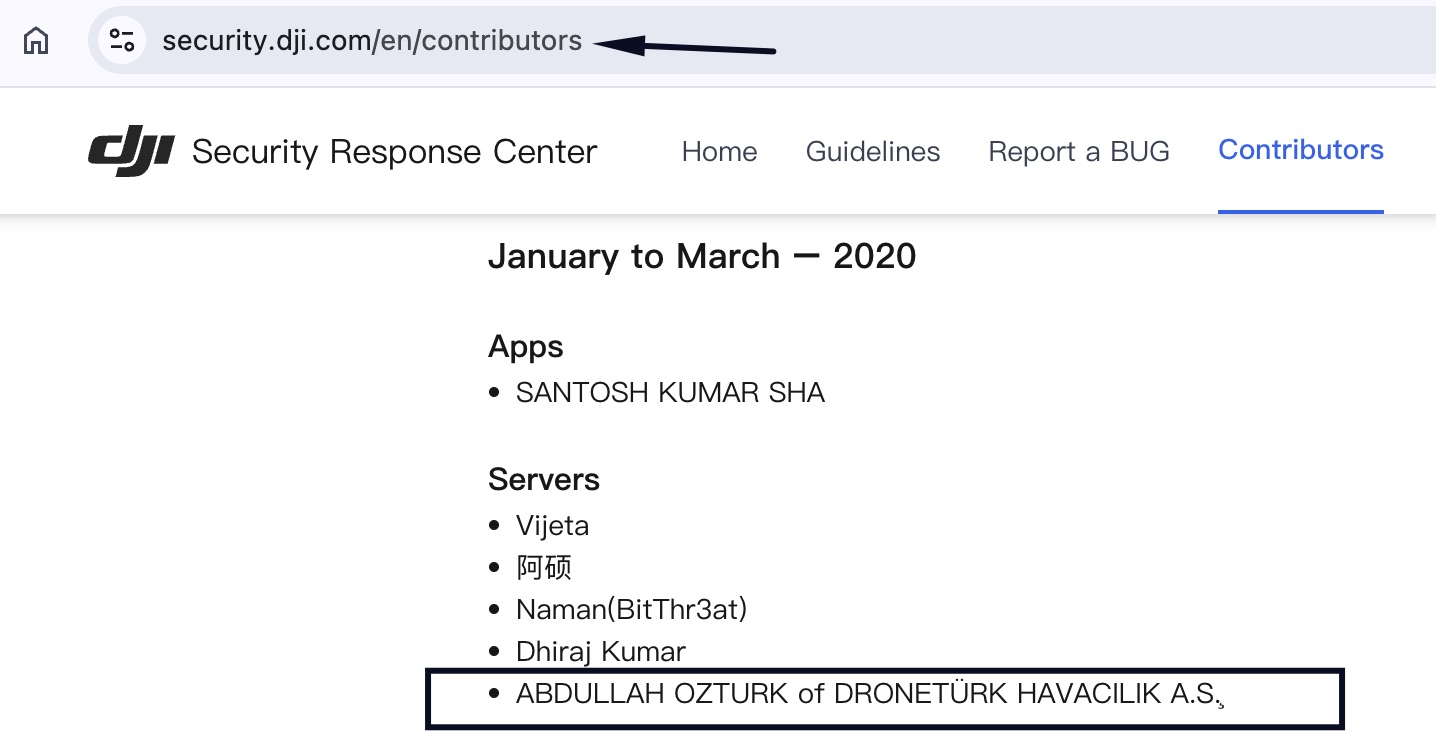Select the Naman(BitThr3at) entry
Screen dimensions: 1436x748
pyautogui.click(x=631, y=609)
